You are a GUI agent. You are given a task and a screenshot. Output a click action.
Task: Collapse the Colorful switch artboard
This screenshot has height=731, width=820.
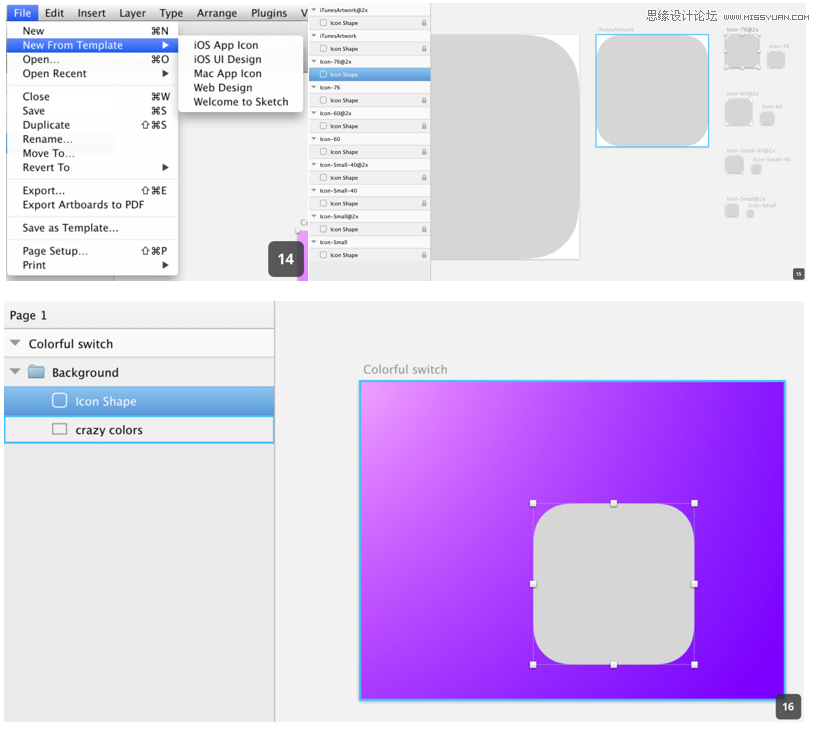(15, 343)
